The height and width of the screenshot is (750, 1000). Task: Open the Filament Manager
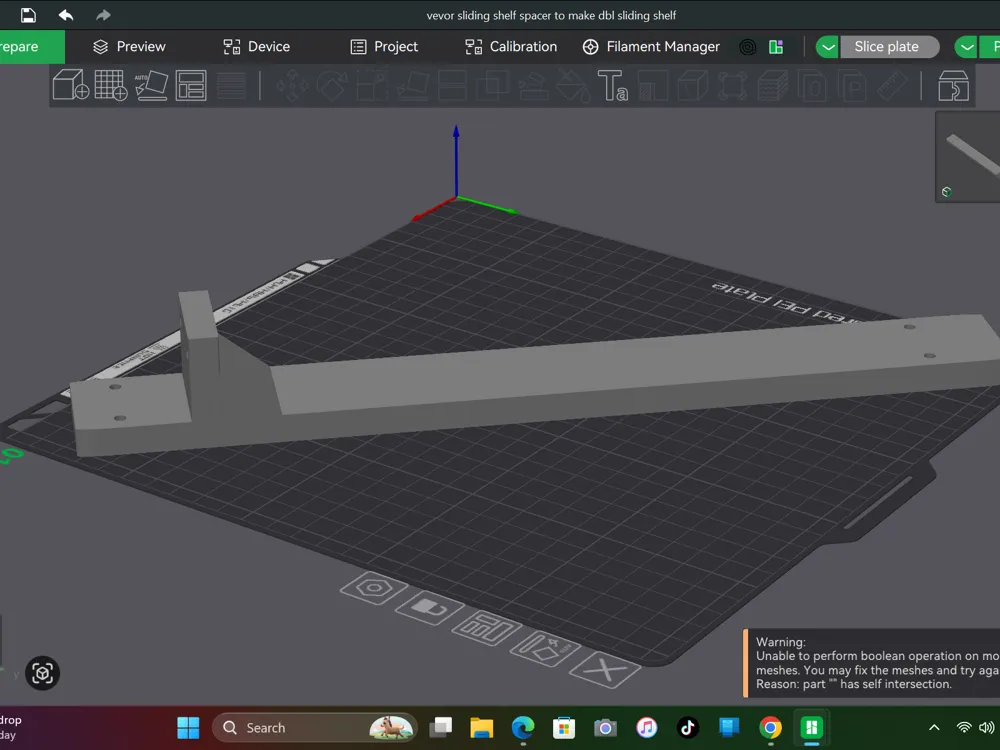(651, 47)
